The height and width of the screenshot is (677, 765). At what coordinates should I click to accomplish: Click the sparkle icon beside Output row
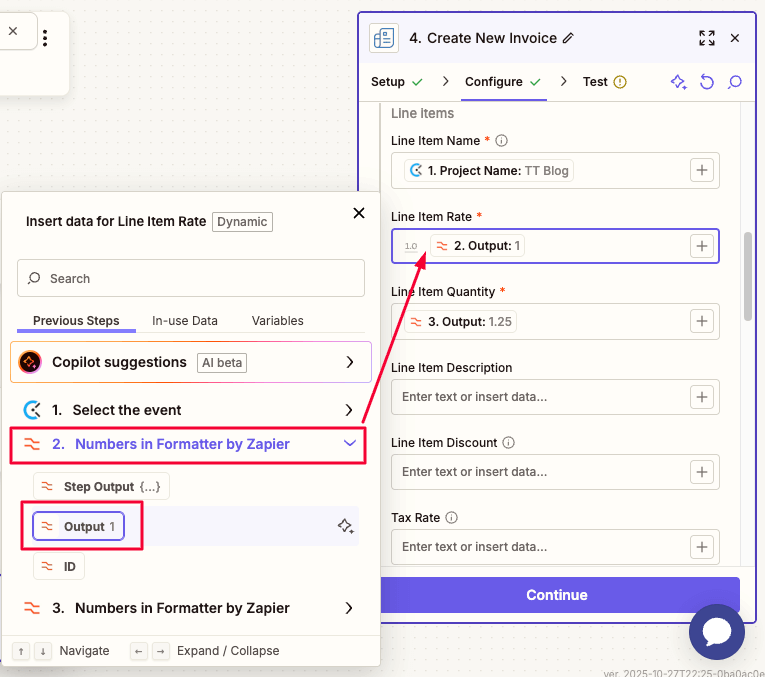tap(346, 526)
